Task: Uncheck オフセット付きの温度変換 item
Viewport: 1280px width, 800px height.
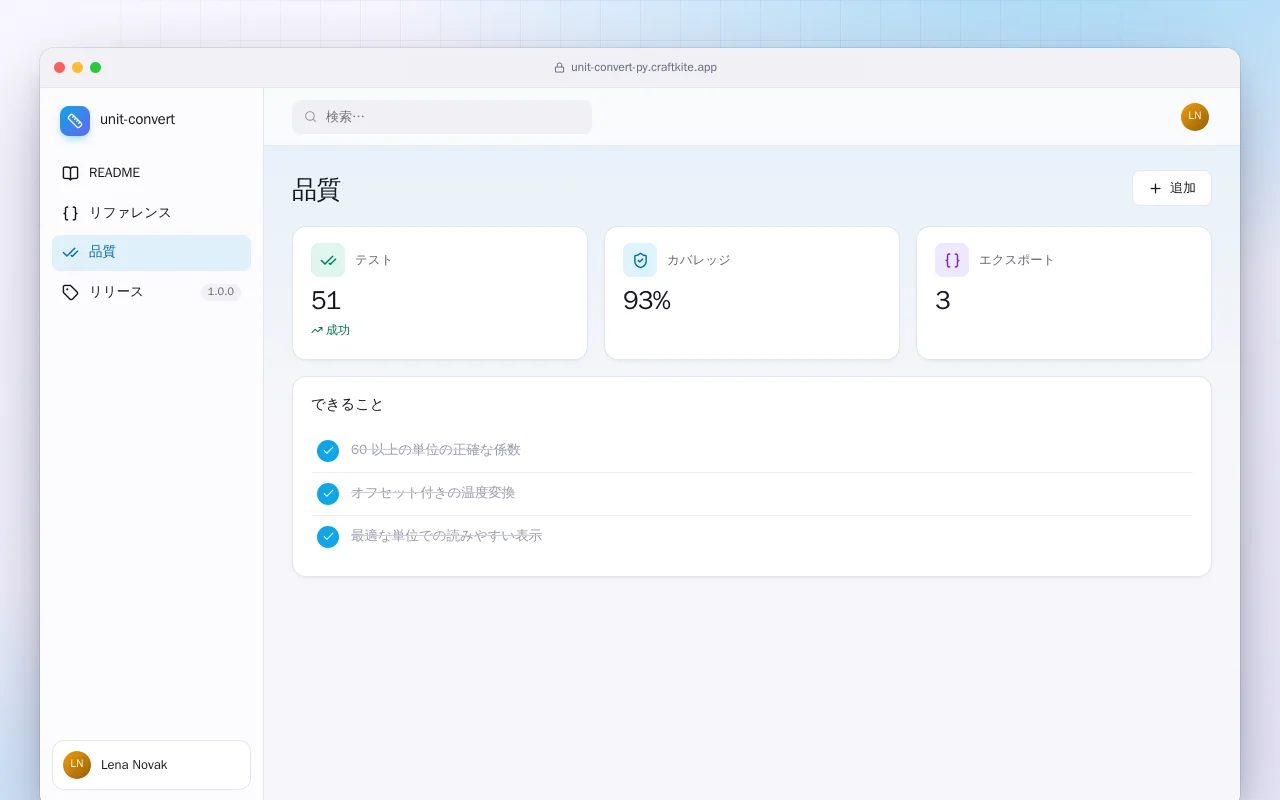Action: [x=328, y=494]
